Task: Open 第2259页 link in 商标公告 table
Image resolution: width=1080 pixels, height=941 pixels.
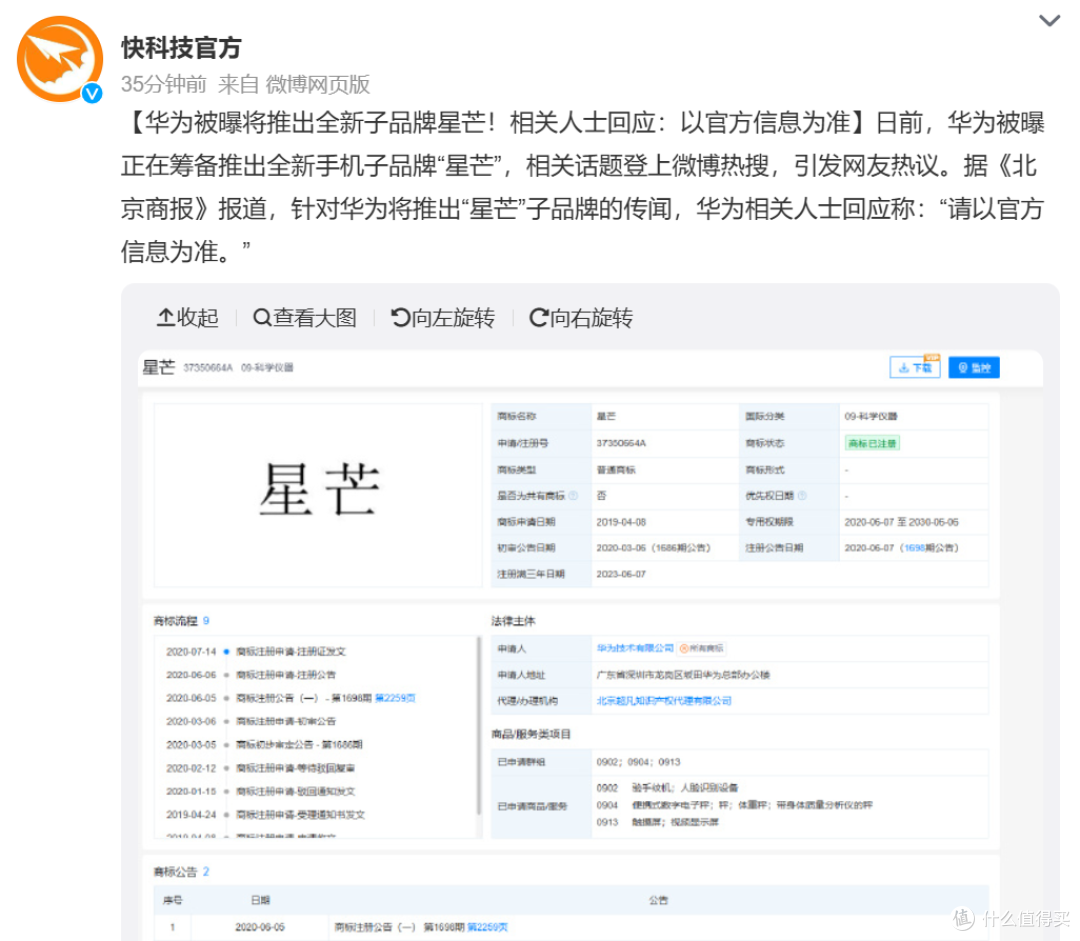Action: tap(488, 927)
